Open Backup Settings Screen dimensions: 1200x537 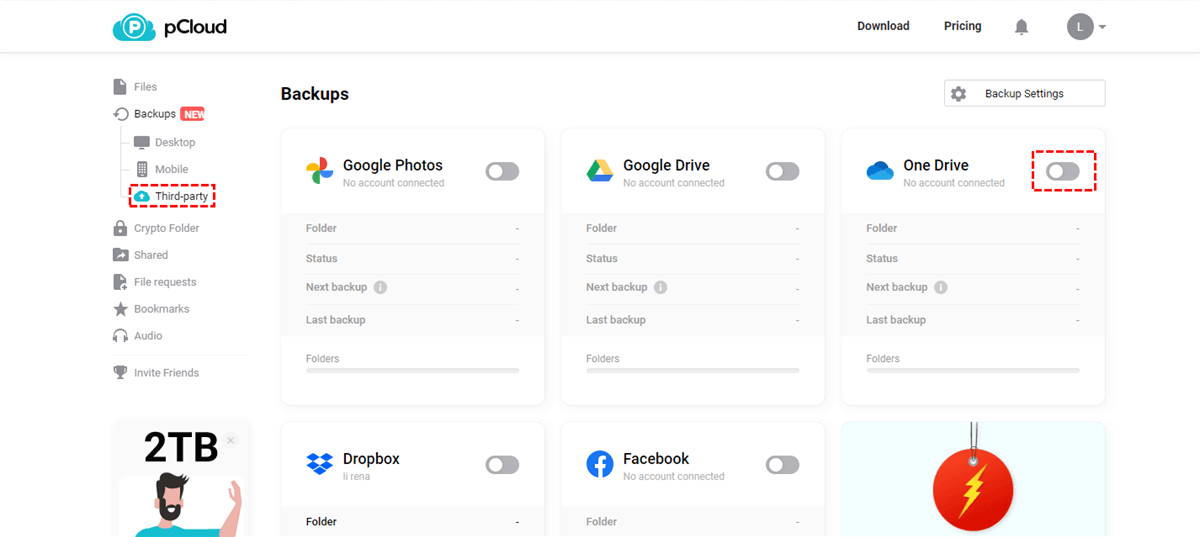point(1024,93)
